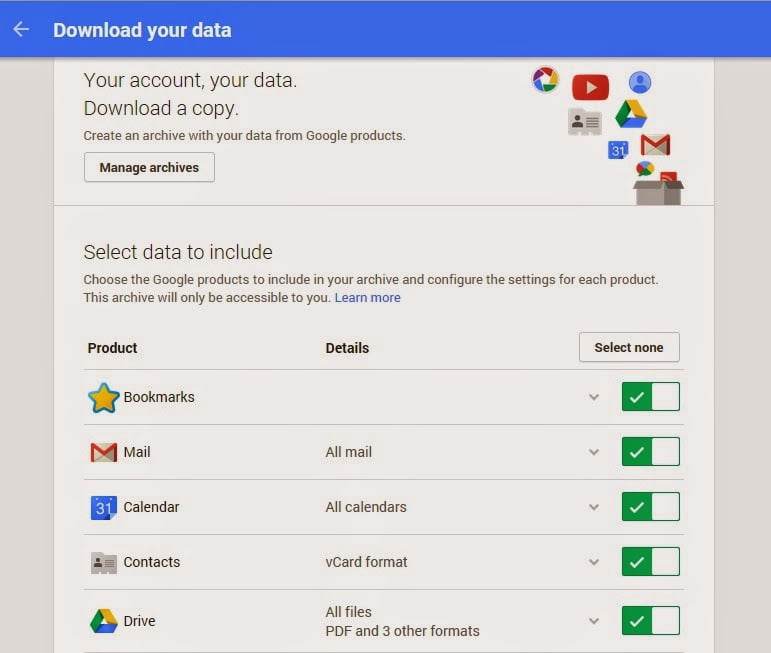The height and width of the screenshot is (653, 771).
Task: Toggle off Mail inclusion switch
Action: 651,451
